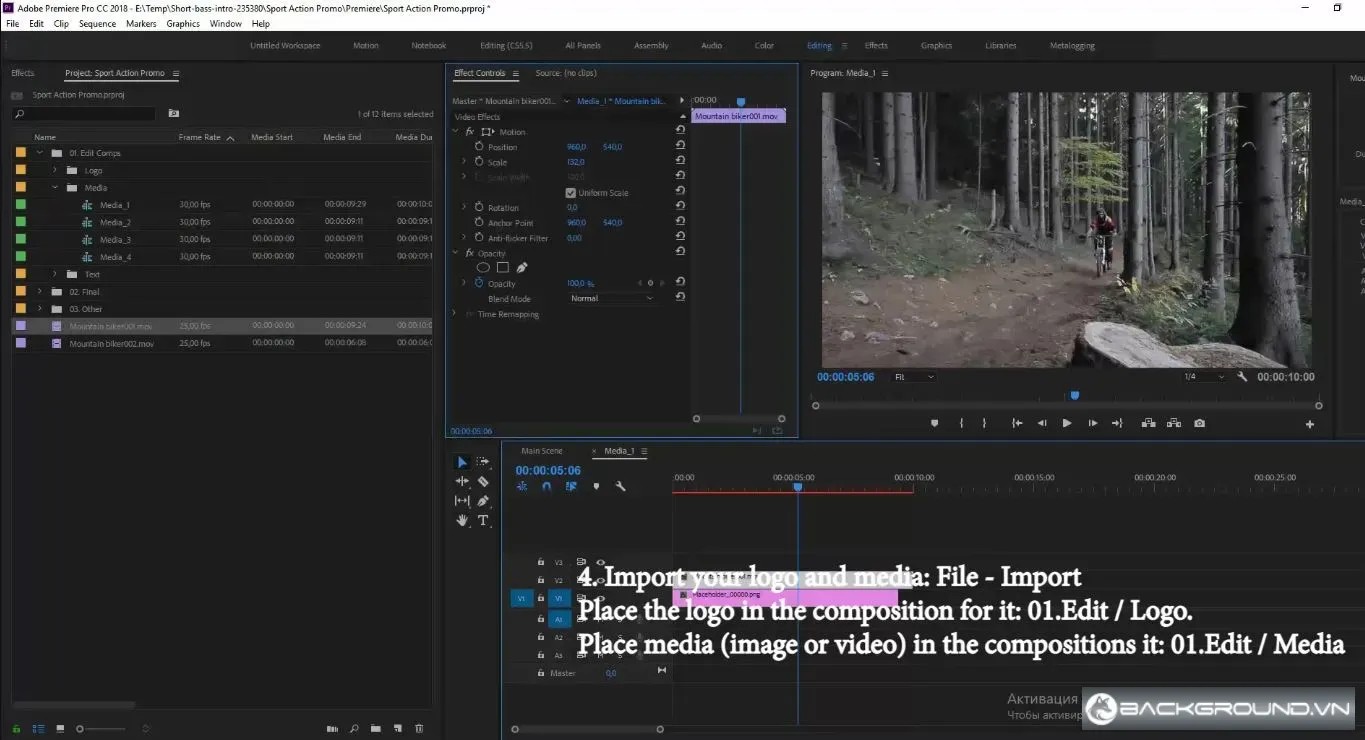
Task: Open Program monitor Button Editor plus
Action: (1310, 424)
